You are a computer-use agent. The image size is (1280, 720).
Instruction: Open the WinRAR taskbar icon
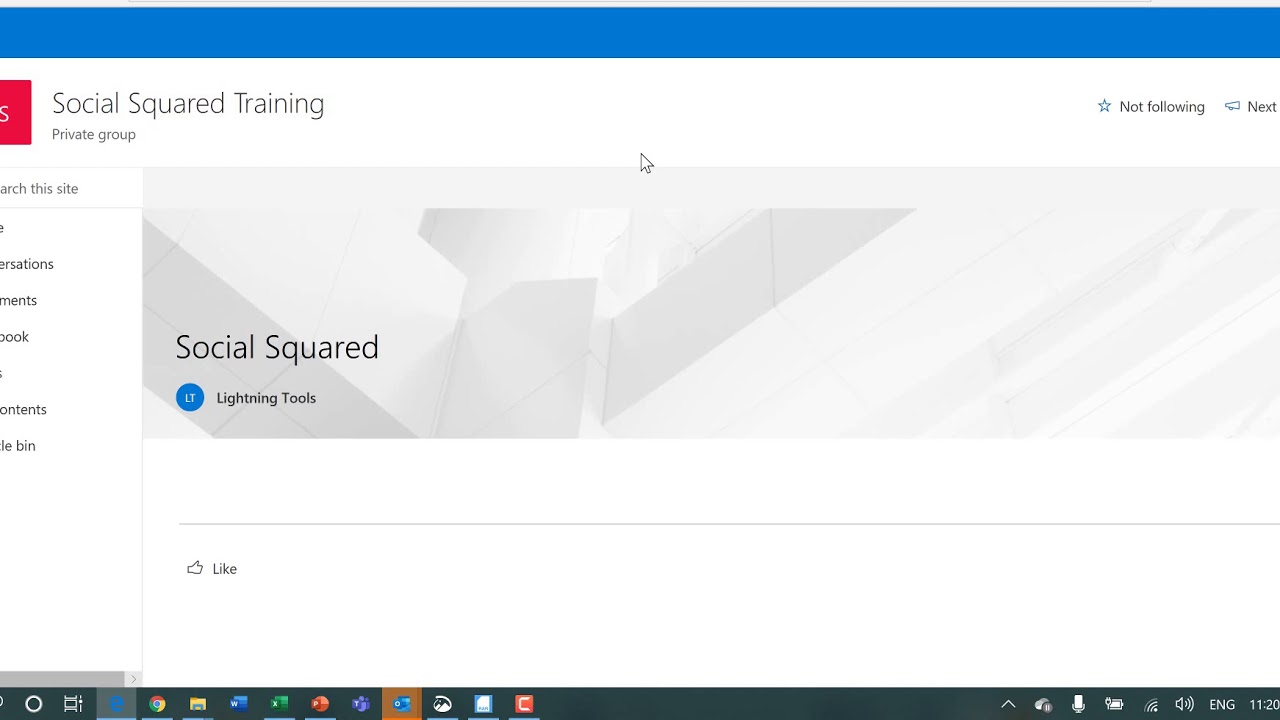point(483,704)
